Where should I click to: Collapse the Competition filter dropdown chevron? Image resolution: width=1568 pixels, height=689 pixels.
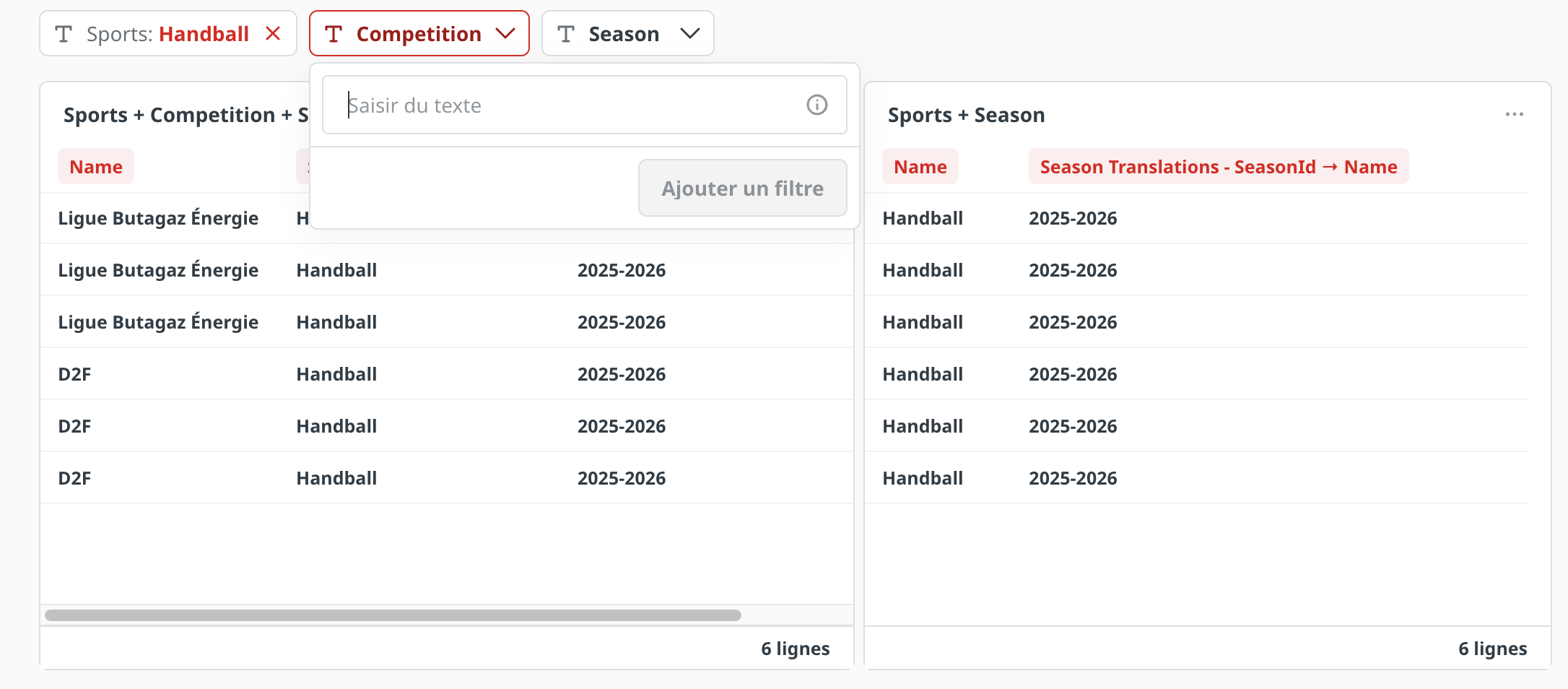(x=505, y=34)
